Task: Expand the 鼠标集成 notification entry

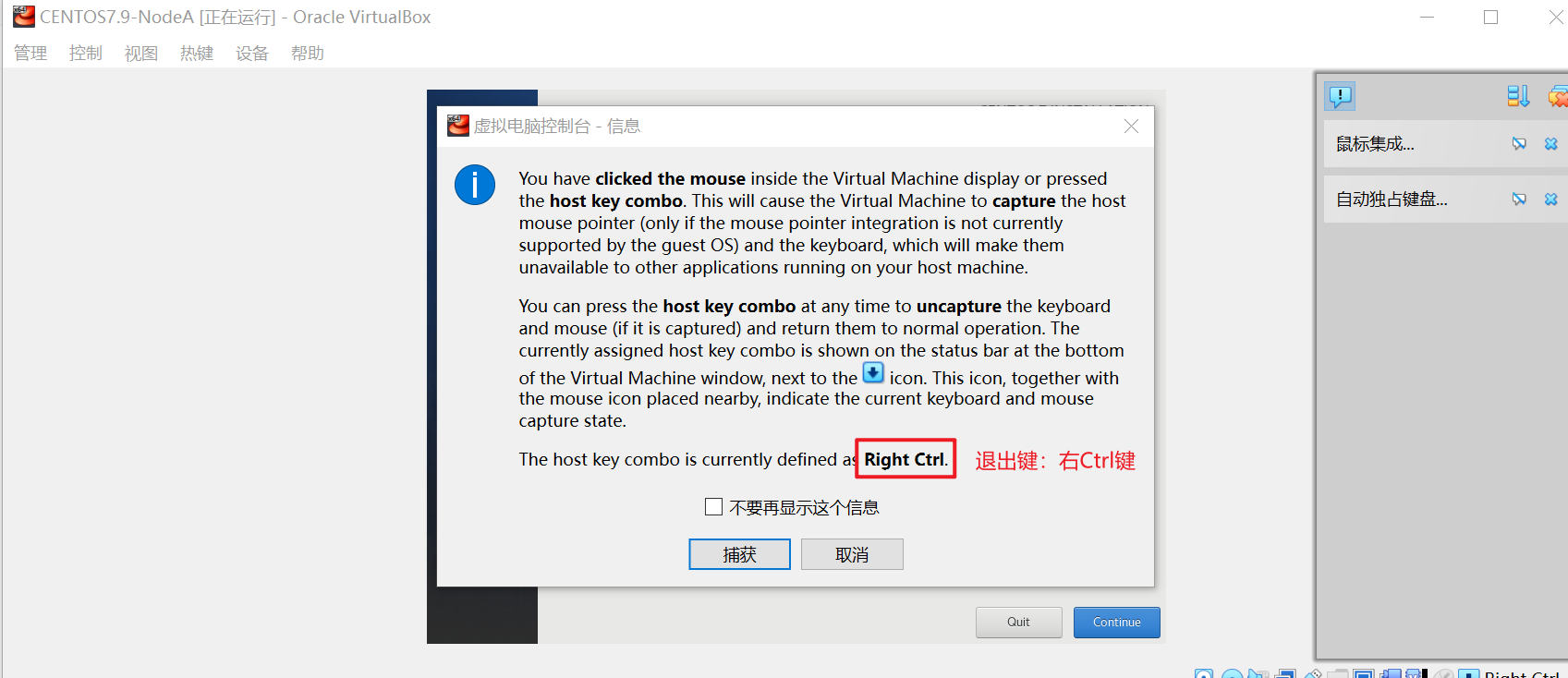Action: coord(1375,144)
